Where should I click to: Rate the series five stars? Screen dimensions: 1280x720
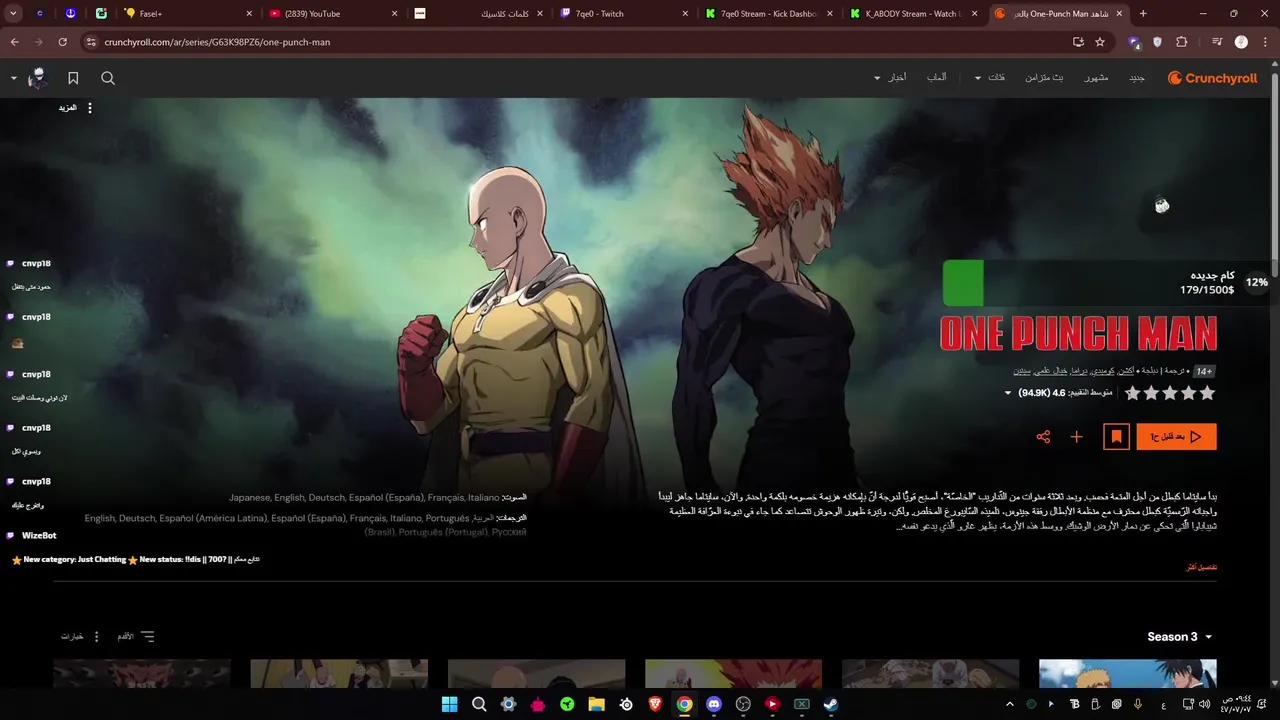[x=1132, y=393]
